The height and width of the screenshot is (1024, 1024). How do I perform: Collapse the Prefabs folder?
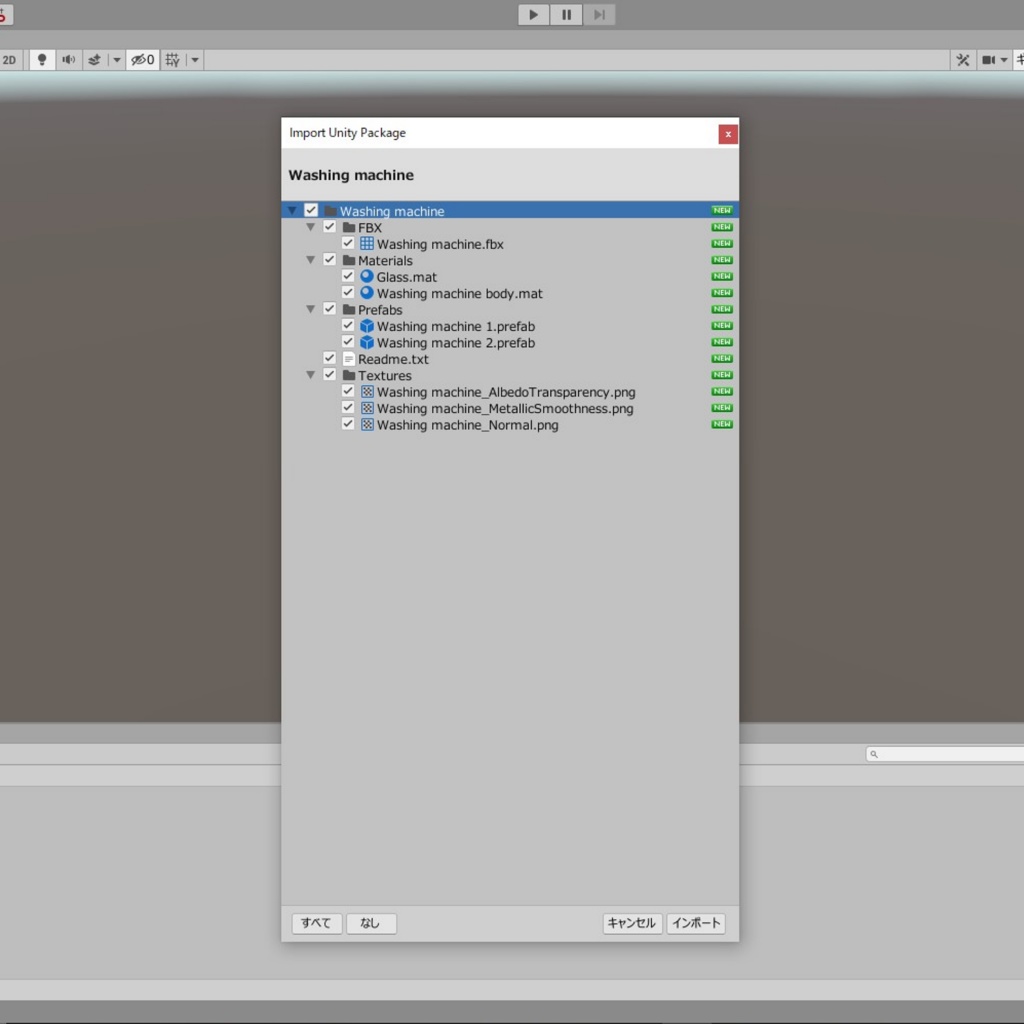pos(311,310)
